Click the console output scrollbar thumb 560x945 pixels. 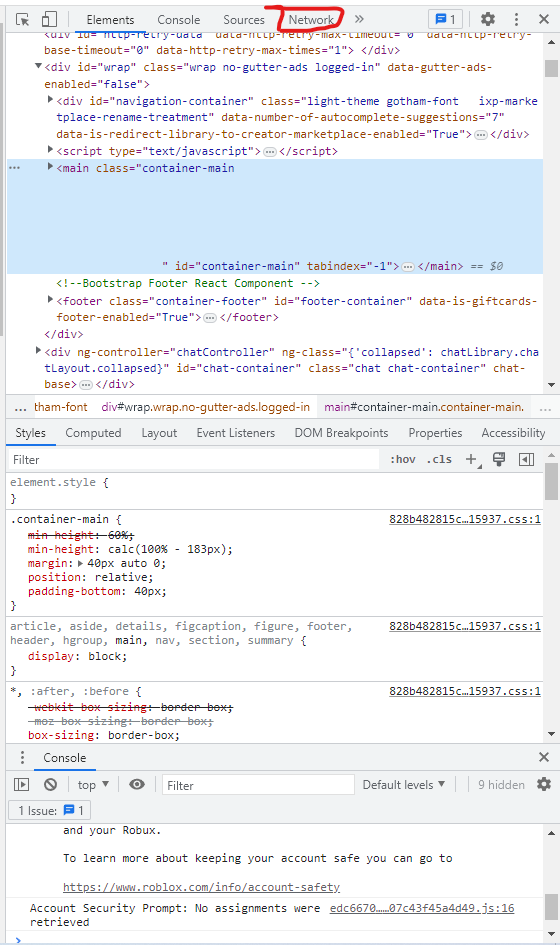tap(551, 907)
